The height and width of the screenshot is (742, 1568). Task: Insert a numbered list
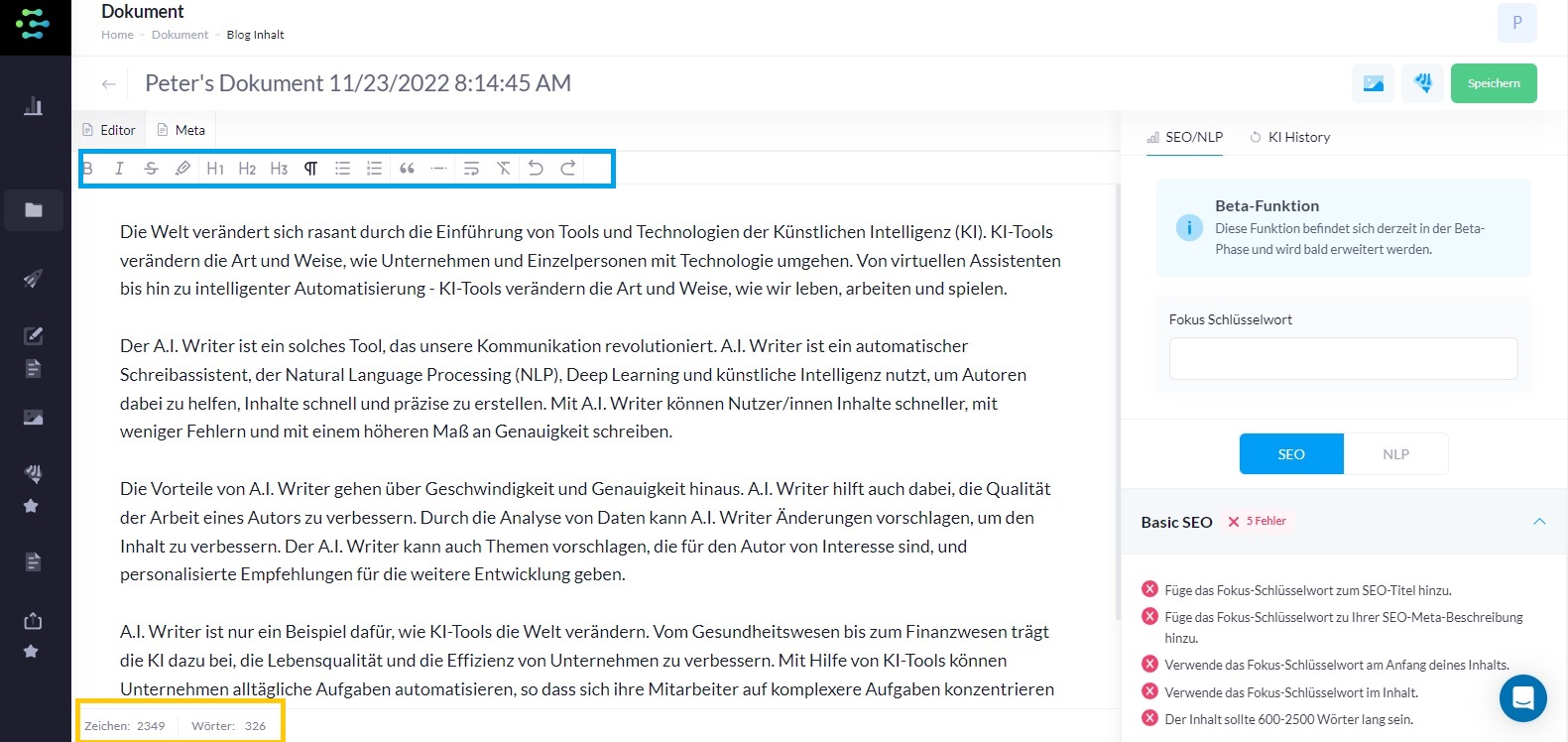coord(374,169)
